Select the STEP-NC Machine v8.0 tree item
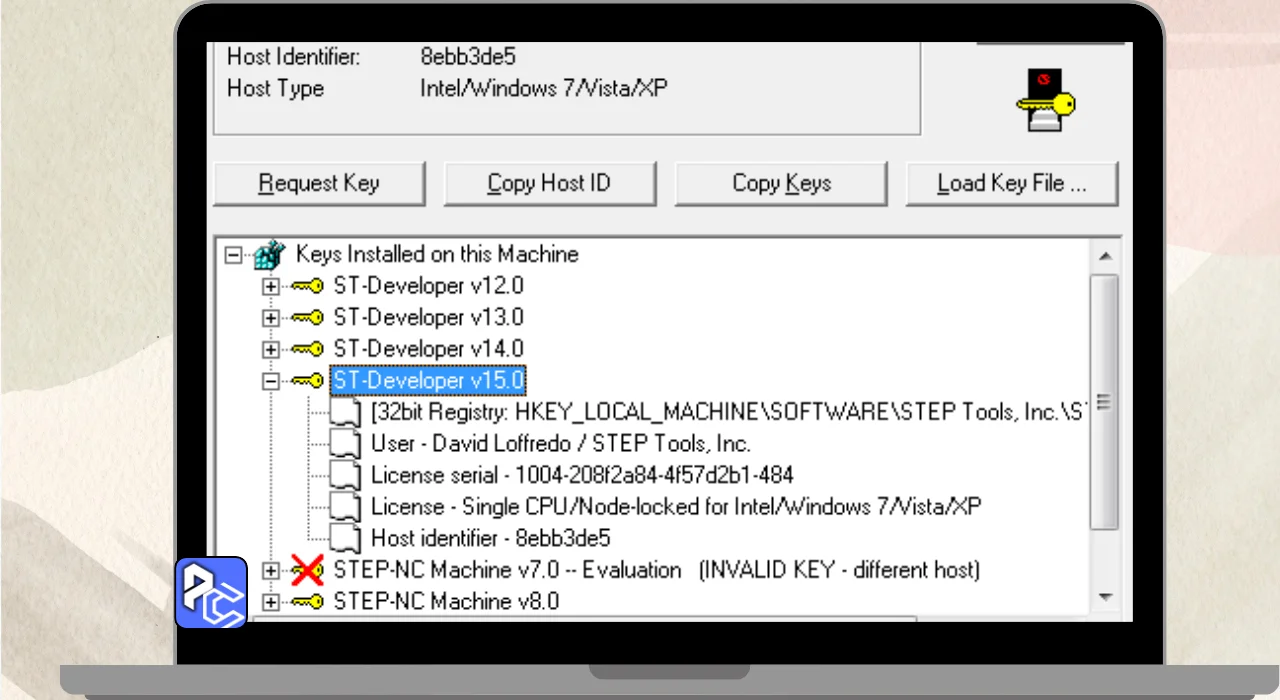The height and width of the screenshot is (700, 1280). point(446,602)
